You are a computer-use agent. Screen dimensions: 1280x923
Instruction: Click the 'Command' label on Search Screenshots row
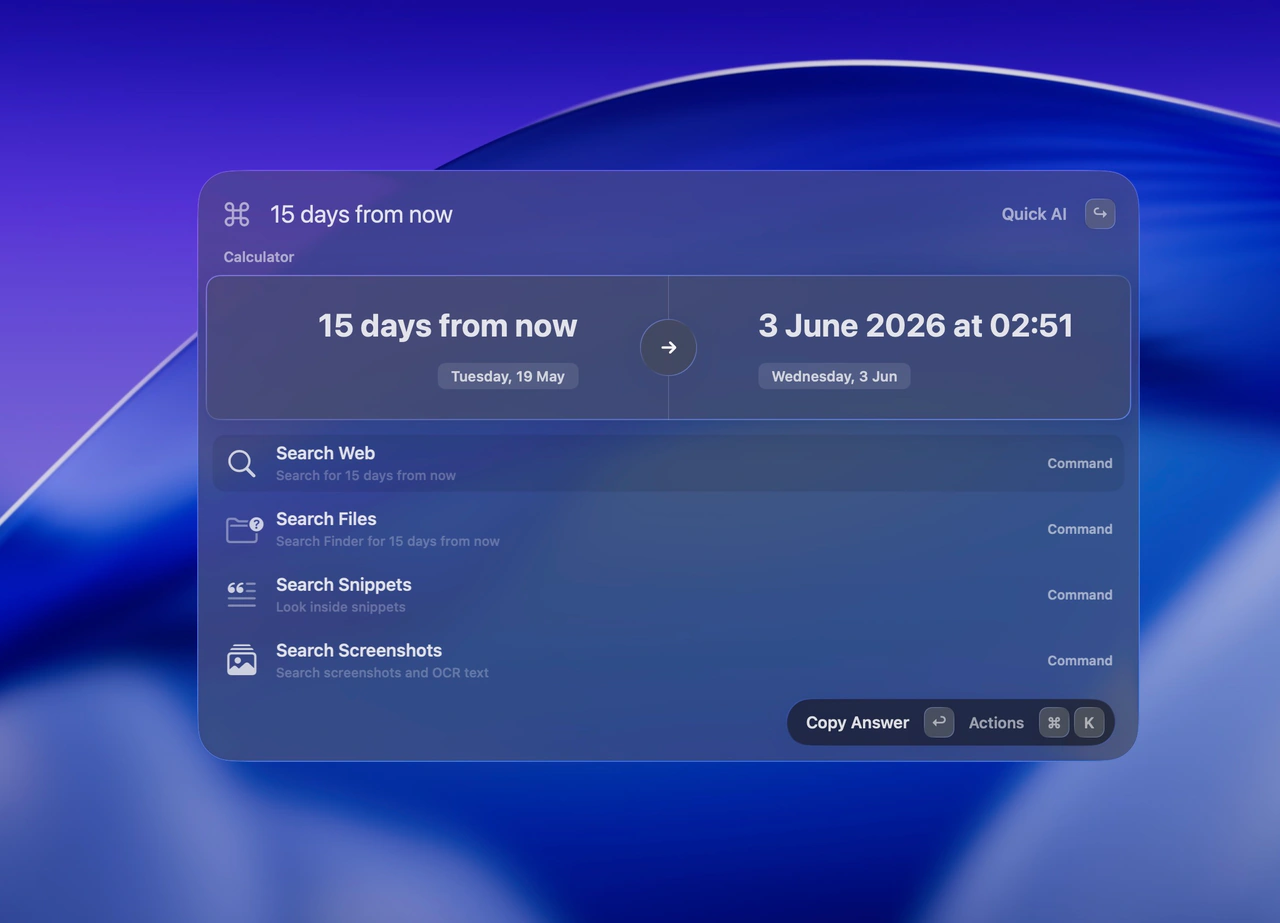[1080, 660]
